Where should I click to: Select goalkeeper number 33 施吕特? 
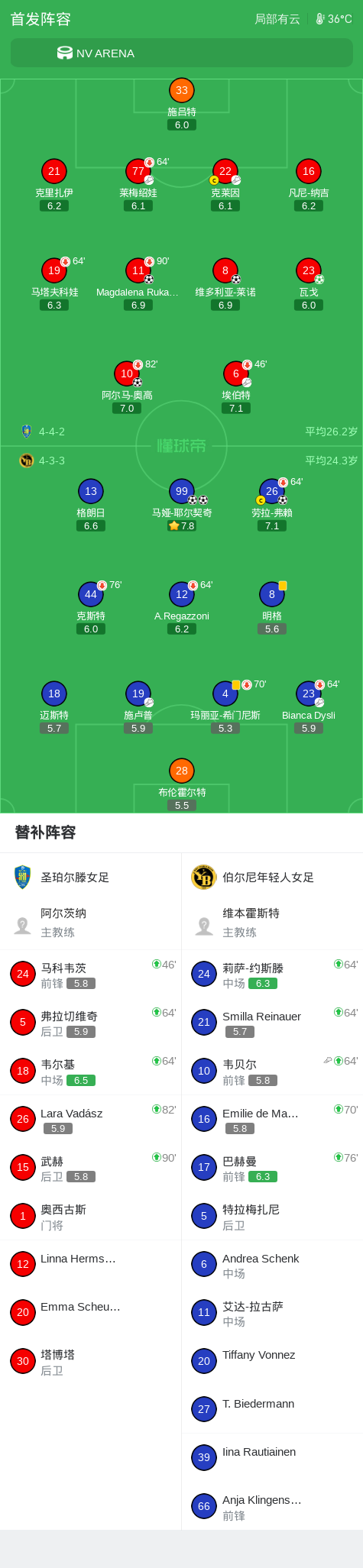182,90
